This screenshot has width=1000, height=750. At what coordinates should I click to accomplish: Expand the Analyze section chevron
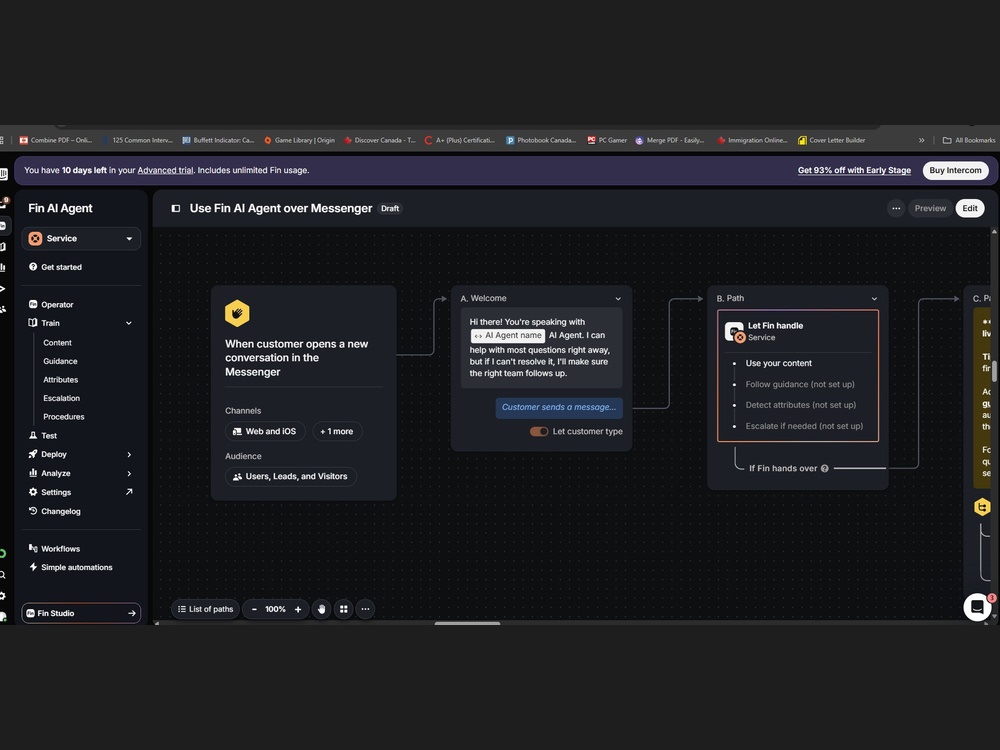[129, 473]
